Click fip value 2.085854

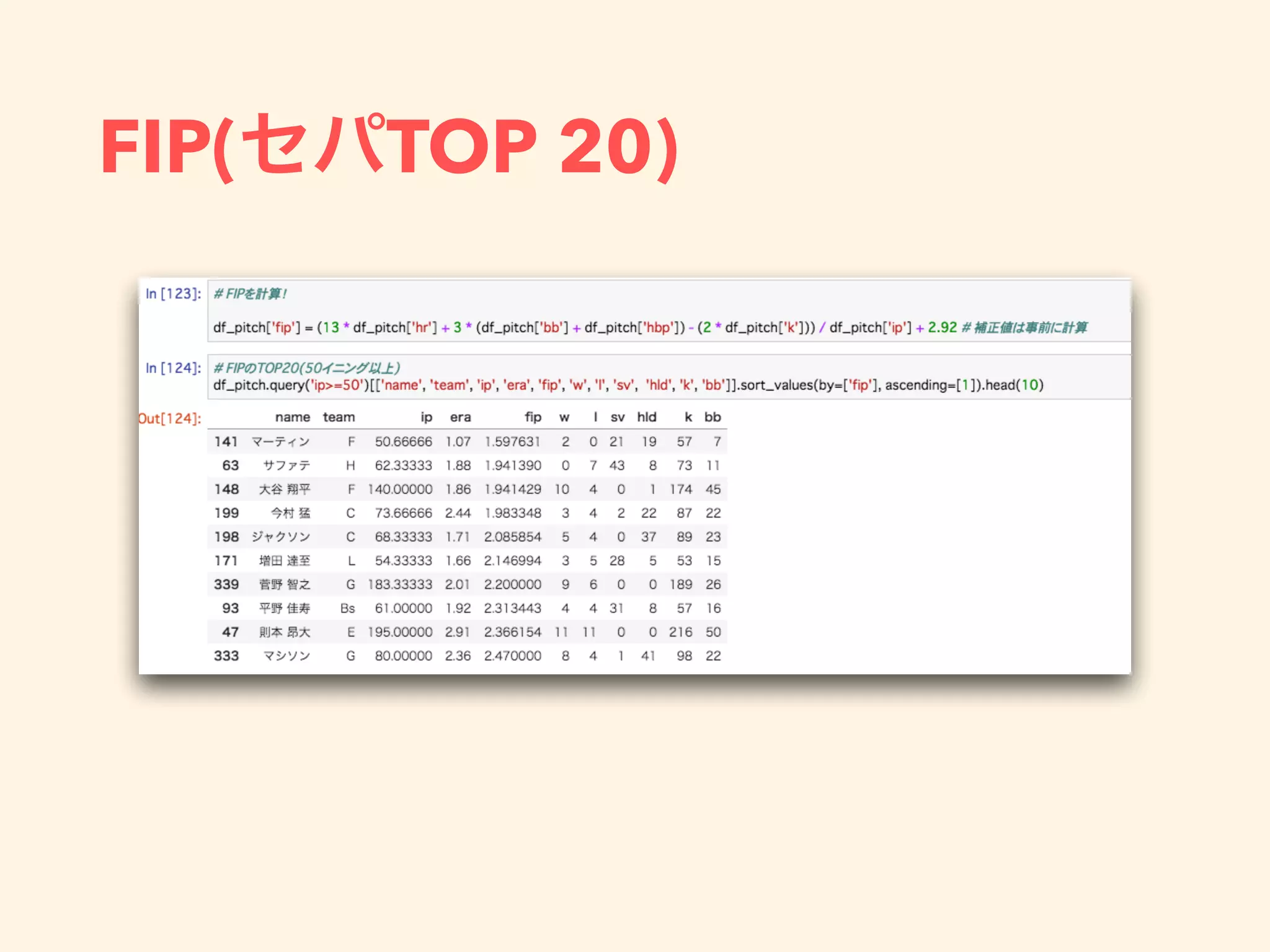point(512,537)
